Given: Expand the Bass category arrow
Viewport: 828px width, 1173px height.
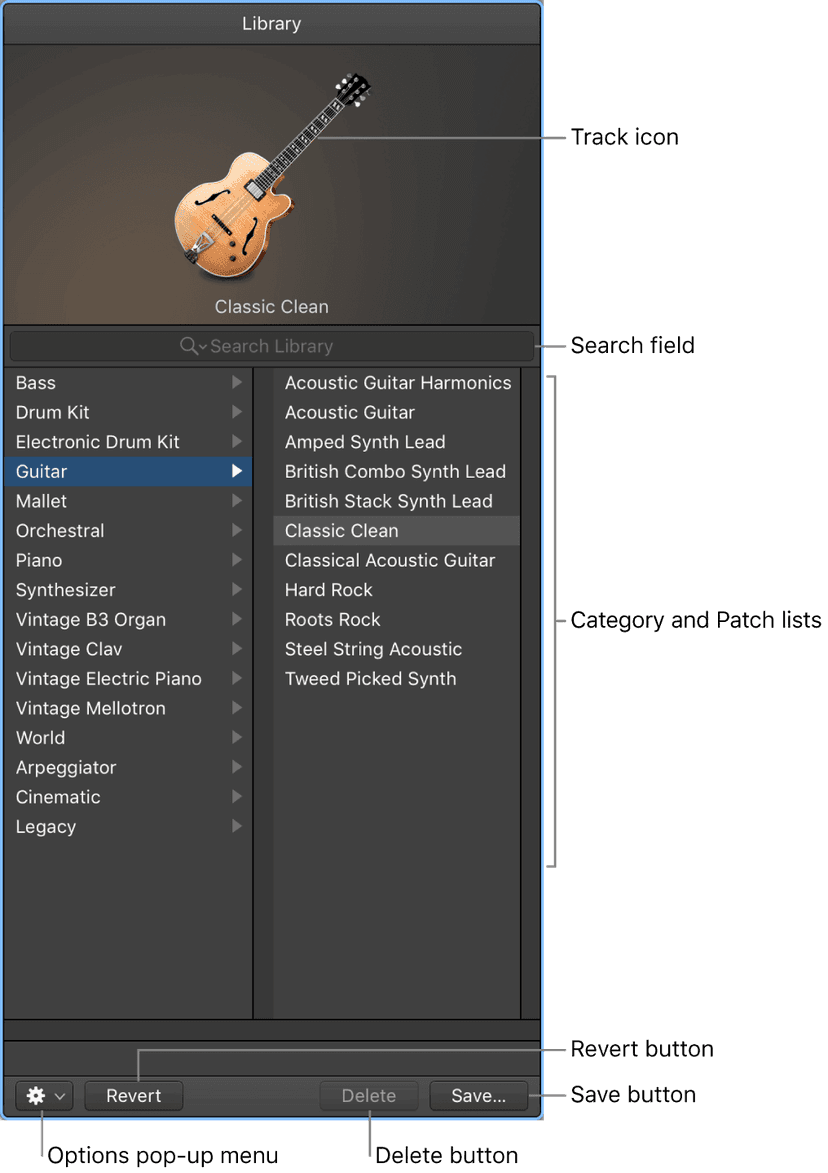Looking at the screenshot, I should (x=237, y=382).
